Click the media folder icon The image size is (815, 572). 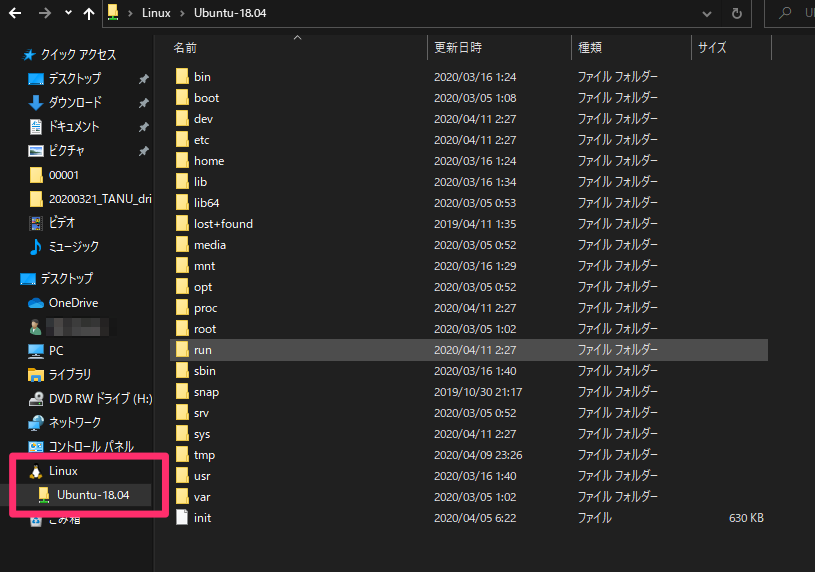pyautogui.click(x=182, y=244)
